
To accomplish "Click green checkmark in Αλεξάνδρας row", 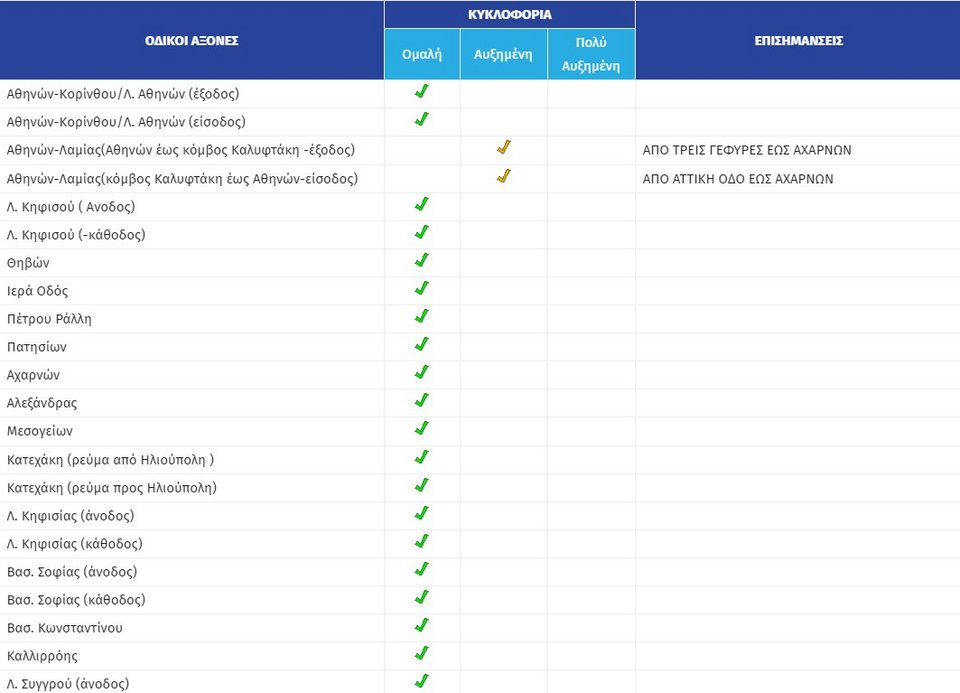I will (422, 400).
